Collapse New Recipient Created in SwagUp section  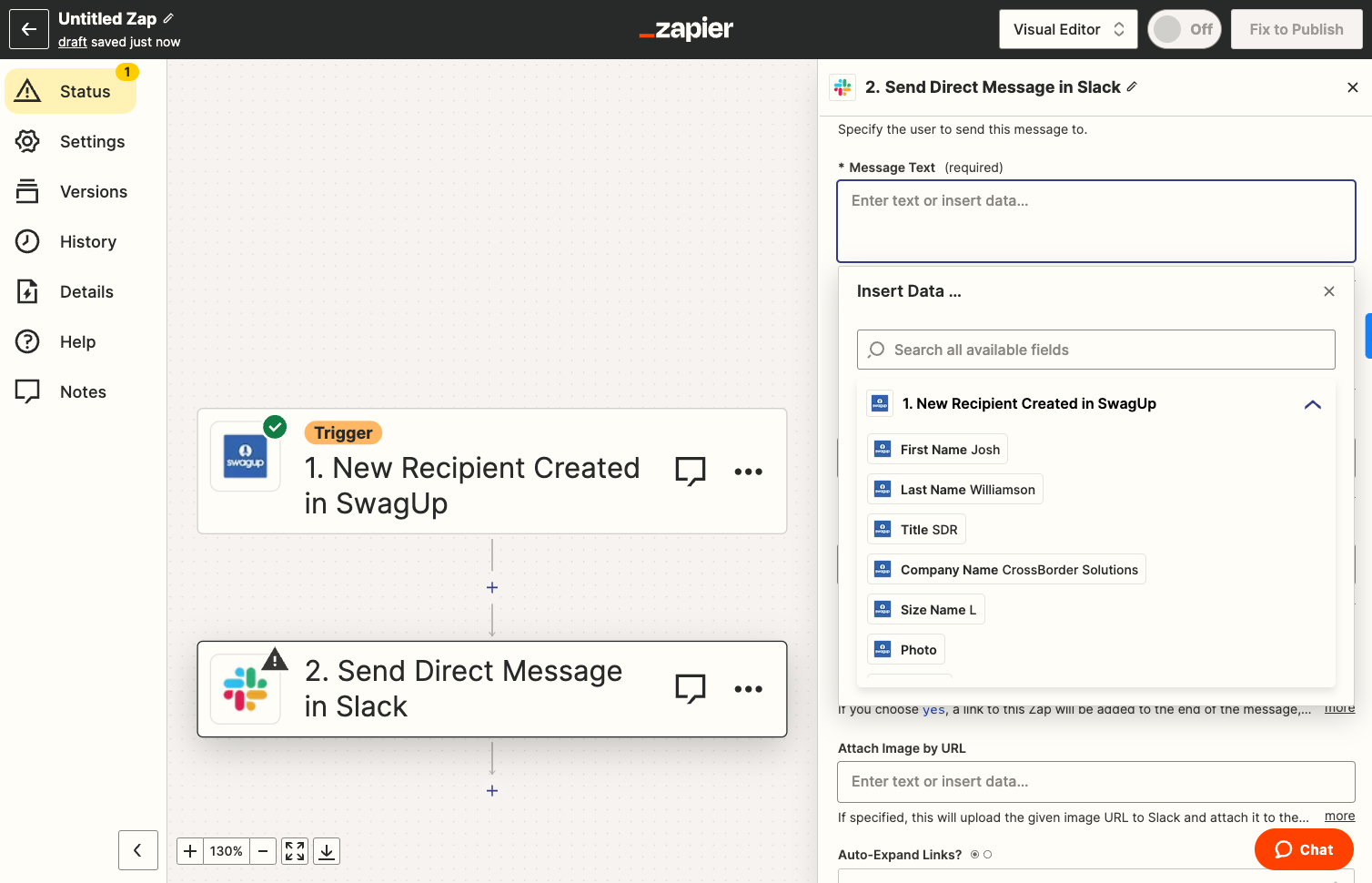pyautogui.click(x=1312, y=404)
